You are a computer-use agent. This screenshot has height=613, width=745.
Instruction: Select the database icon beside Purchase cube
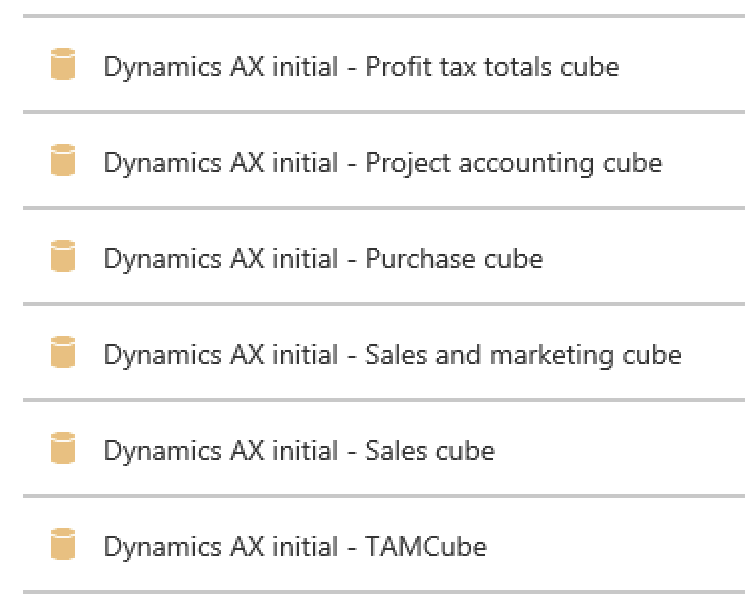point(63,258)
